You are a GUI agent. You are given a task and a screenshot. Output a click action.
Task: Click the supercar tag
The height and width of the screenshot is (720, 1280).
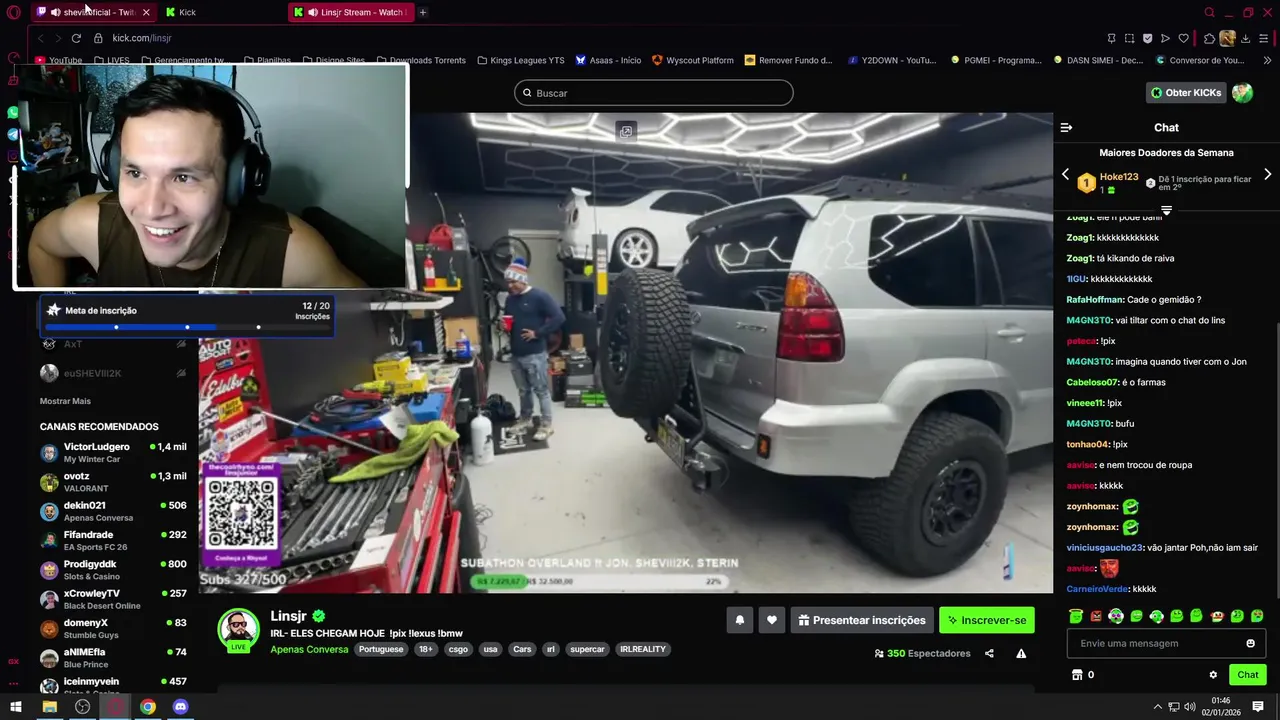coord(587,649)
